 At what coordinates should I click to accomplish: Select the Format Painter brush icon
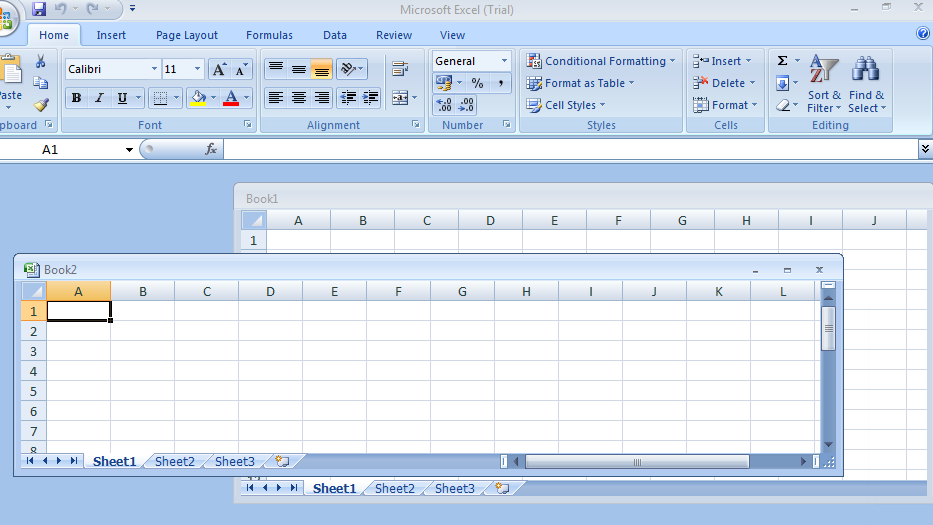coord(40,105)
